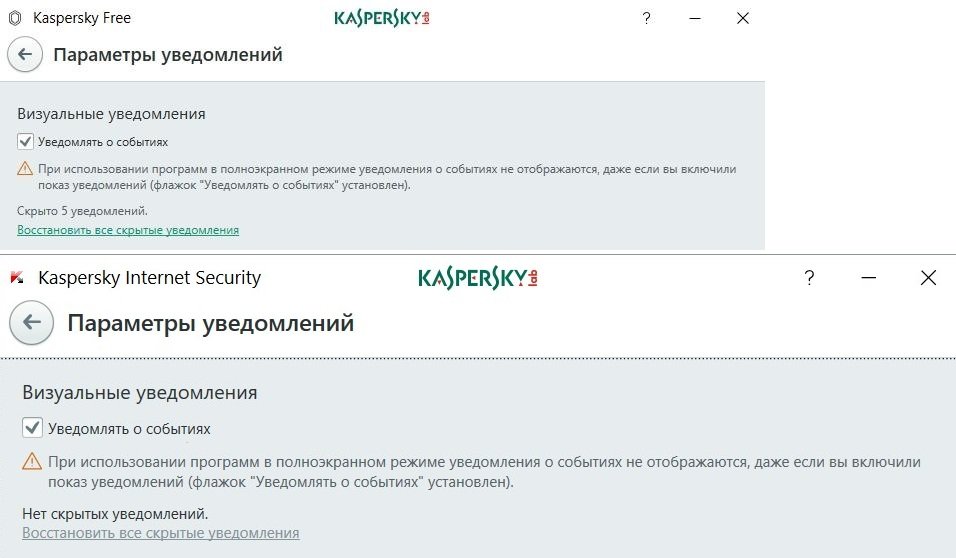Click "Нет скрытых уведомлений" text in Internet Security
Viewport: 956px width, 558px height.
pyautogui.click(x=115, y=514)
